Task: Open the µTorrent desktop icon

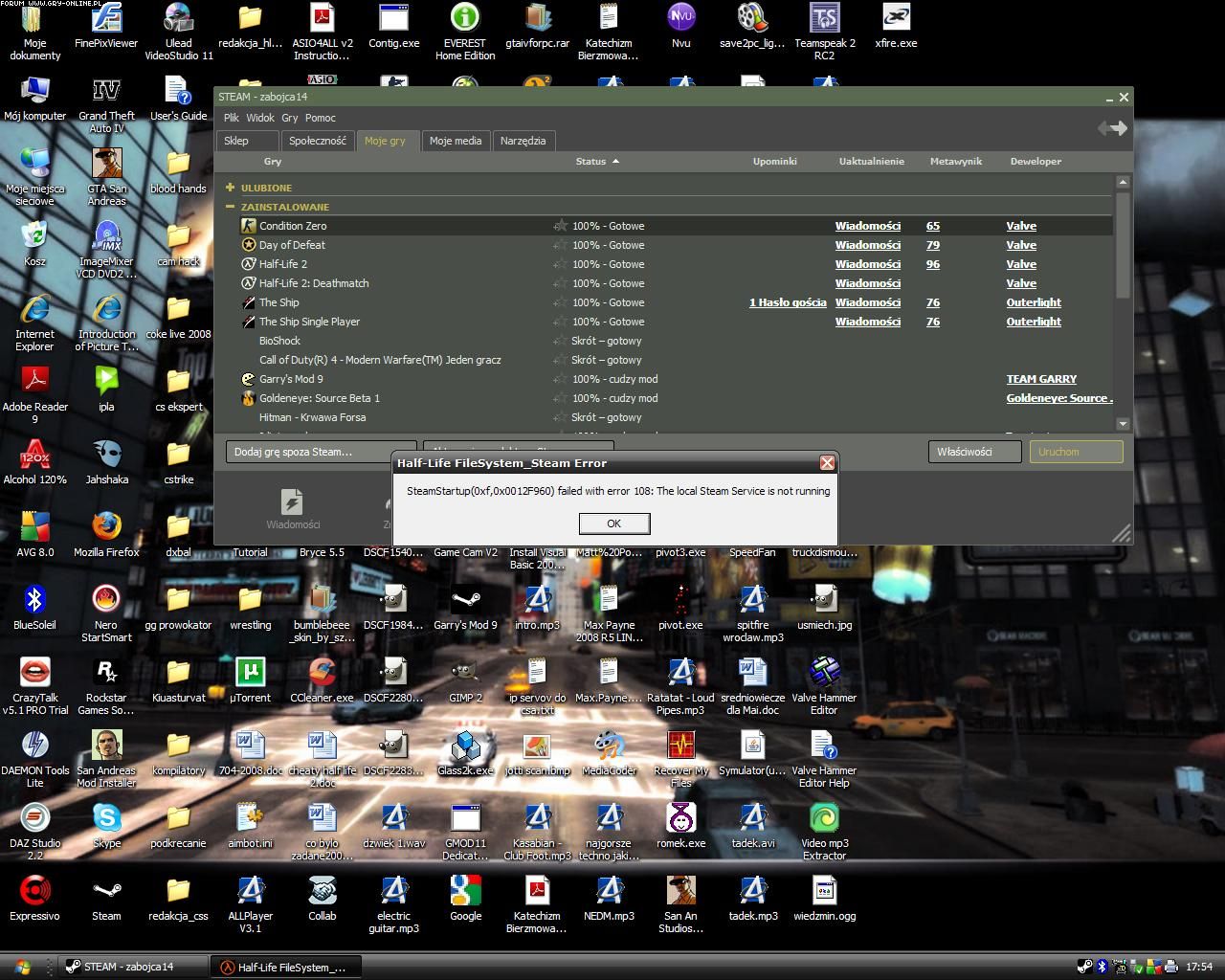Action: [250, 673]
